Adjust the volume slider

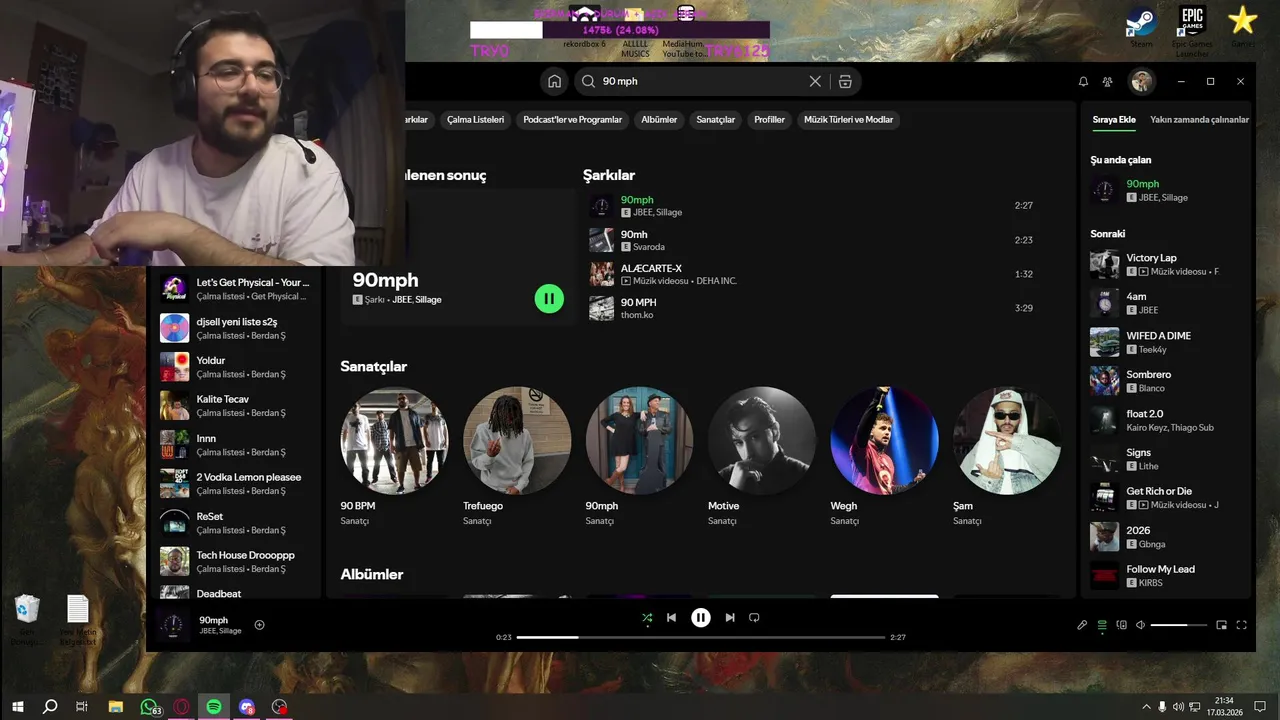1178,625
